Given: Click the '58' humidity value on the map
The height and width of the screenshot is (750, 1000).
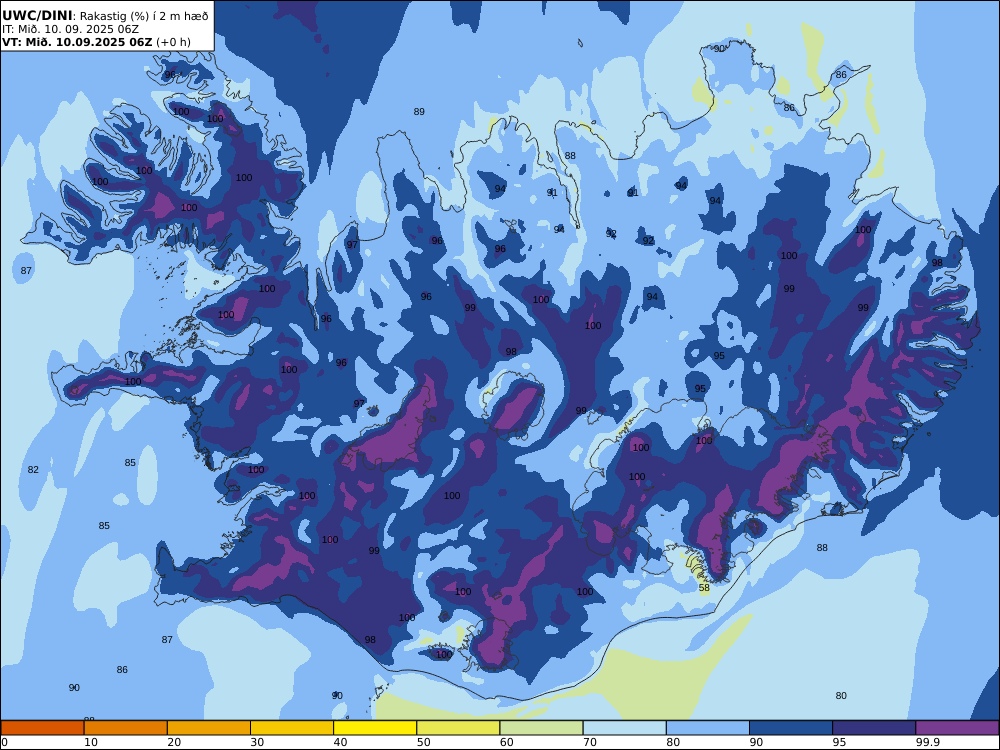Looking at the screenshot, I should (x=704, y=588).
